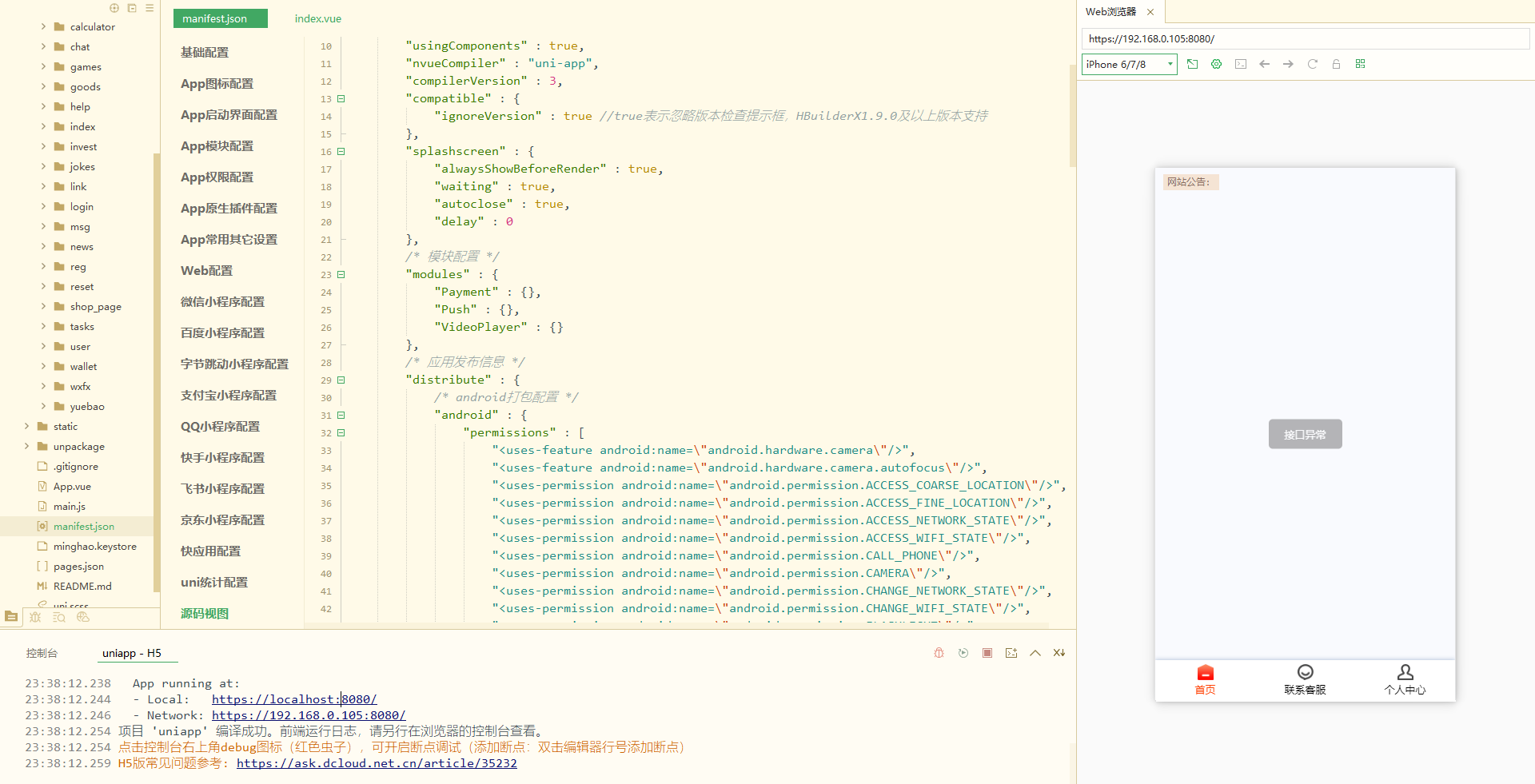Toggle fold marker for "modules" at line 23
The height and width of the screenshot is (784, 1535).
(x=341, y=274)
